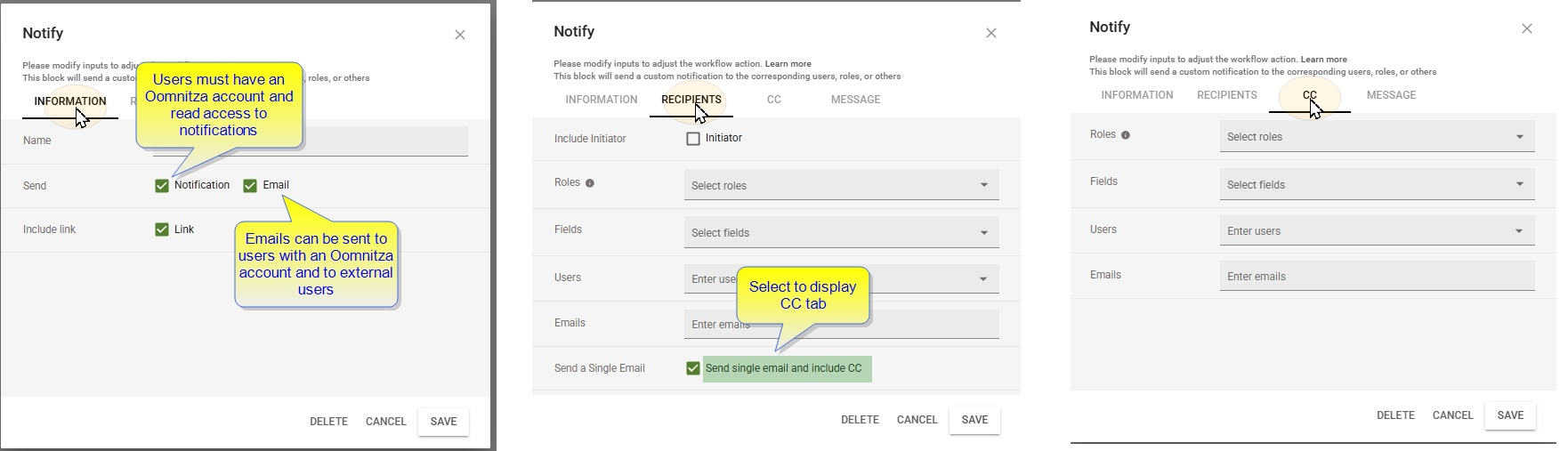Screen dimensions: 1568x451
Task: Check the Initiator checkbox
Action: [693, 139]
